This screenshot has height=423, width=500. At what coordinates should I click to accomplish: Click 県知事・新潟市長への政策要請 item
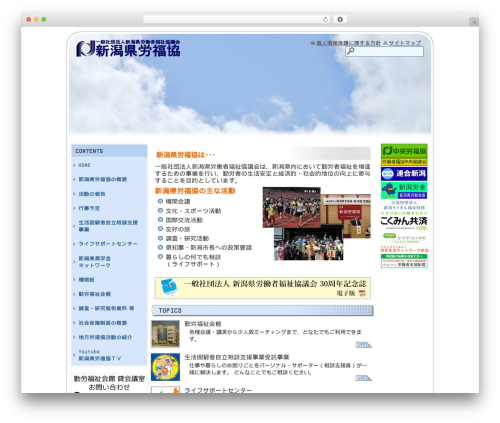209,248
